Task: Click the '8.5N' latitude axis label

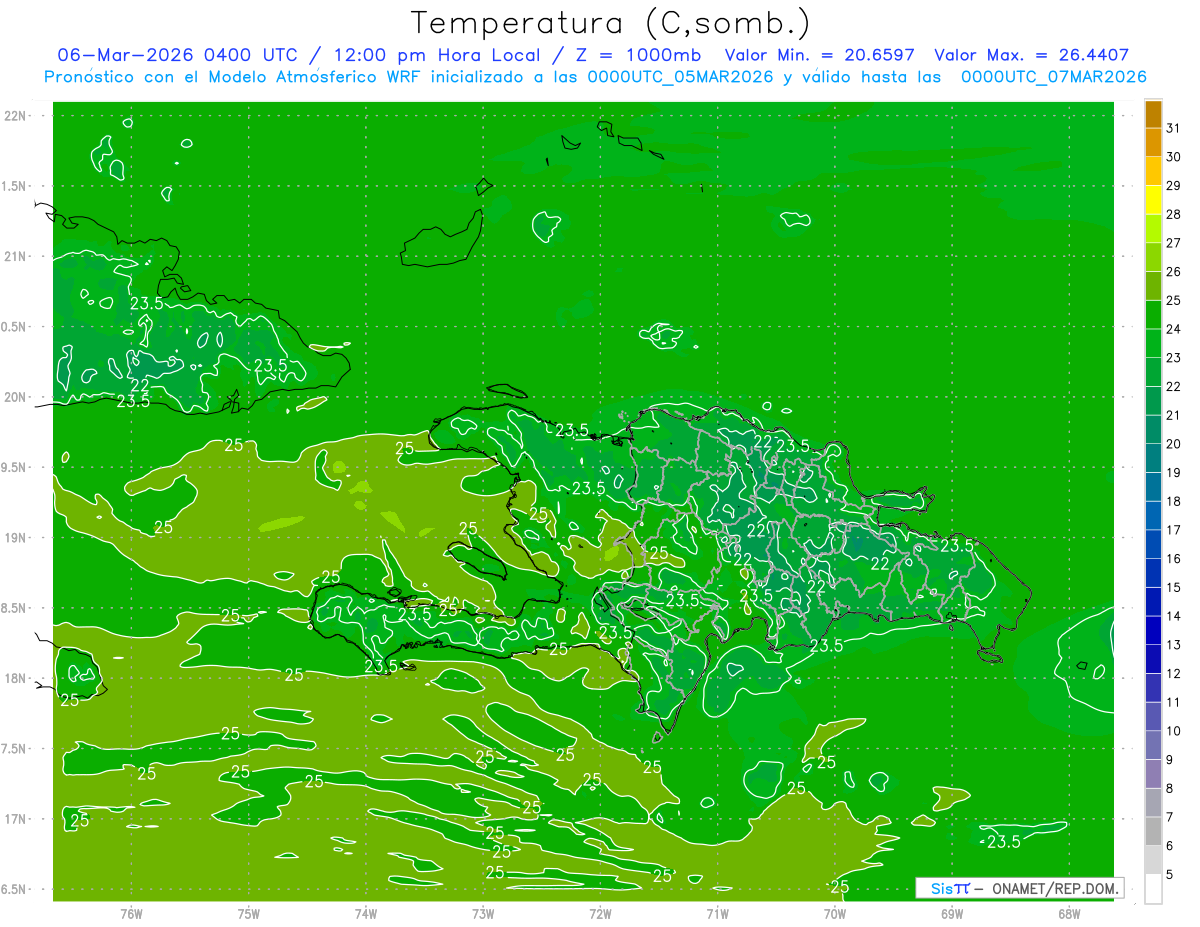Action: tap(14, 608)
